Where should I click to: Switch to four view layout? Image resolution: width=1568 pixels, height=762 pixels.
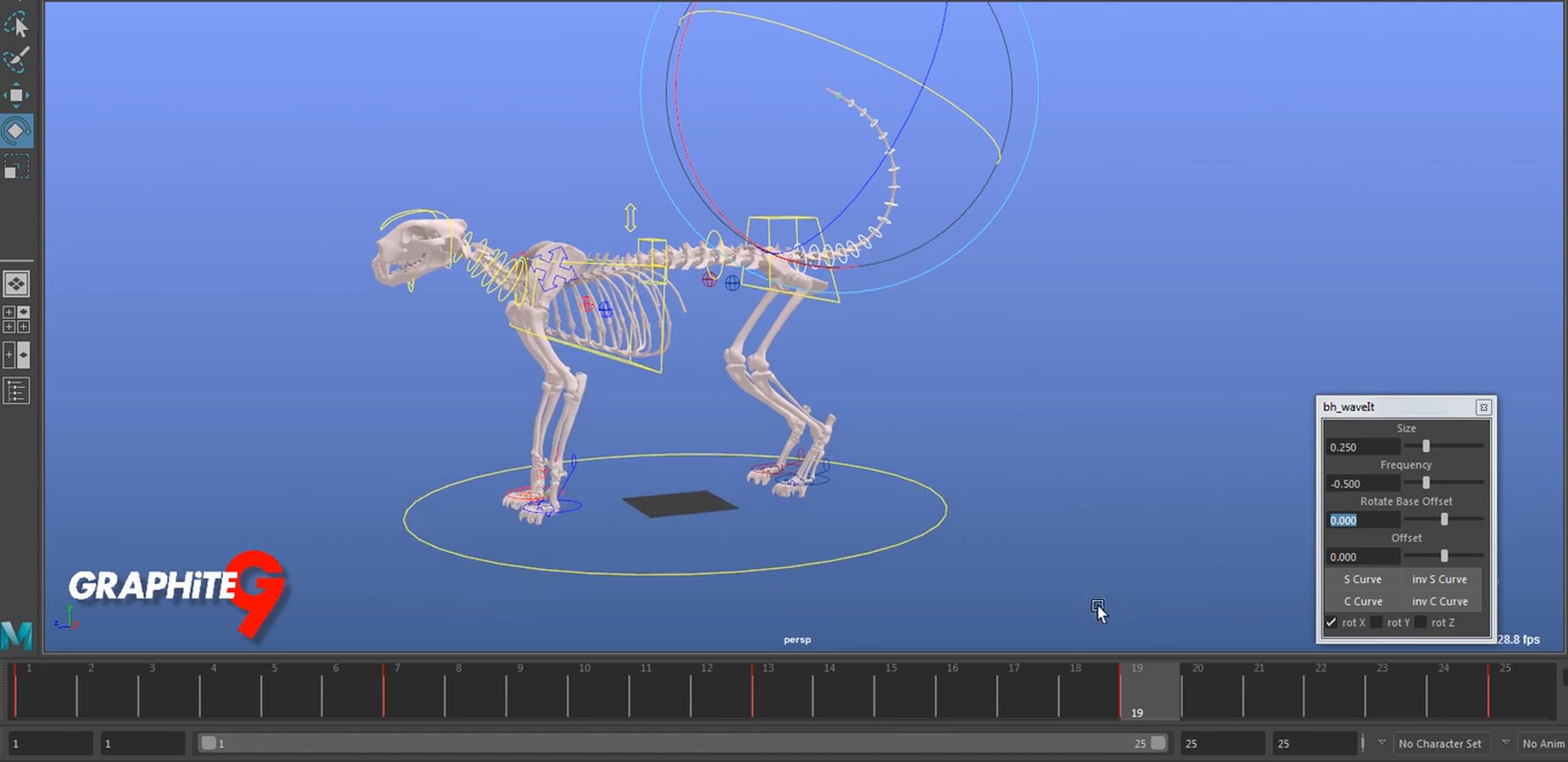[x=16, y=319]
